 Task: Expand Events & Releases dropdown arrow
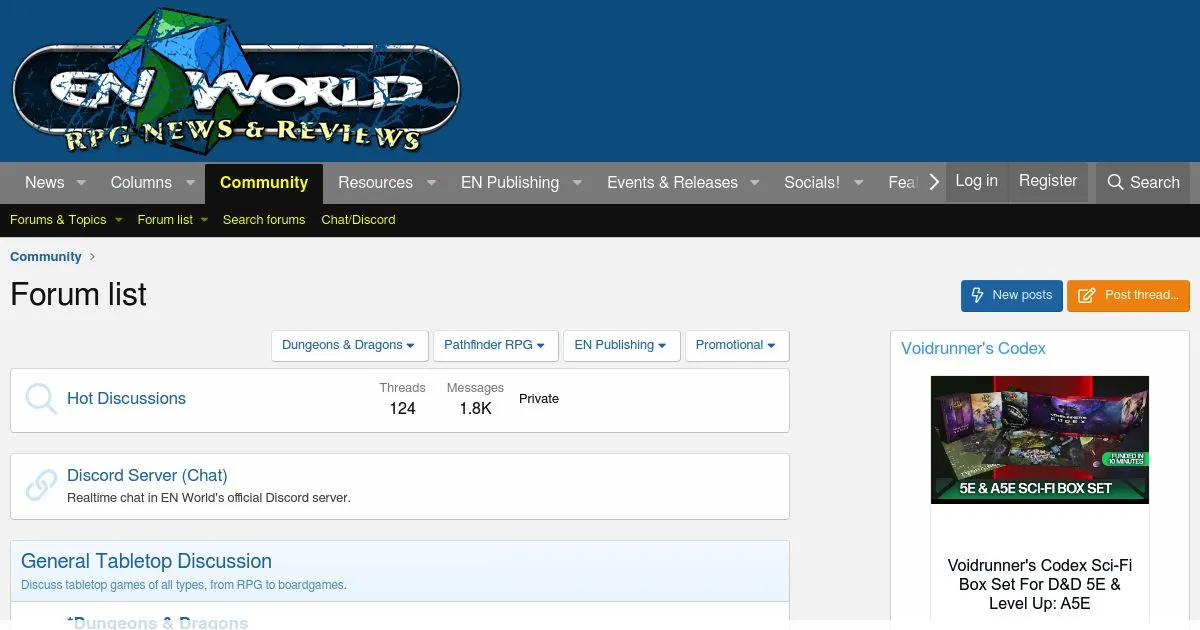click(755, 183)
